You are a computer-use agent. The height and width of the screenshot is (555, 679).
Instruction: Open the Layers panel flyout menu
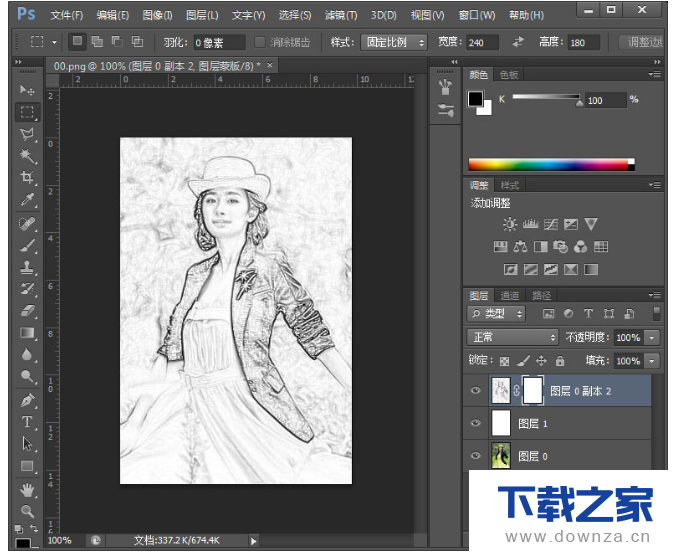pos(655,295)
